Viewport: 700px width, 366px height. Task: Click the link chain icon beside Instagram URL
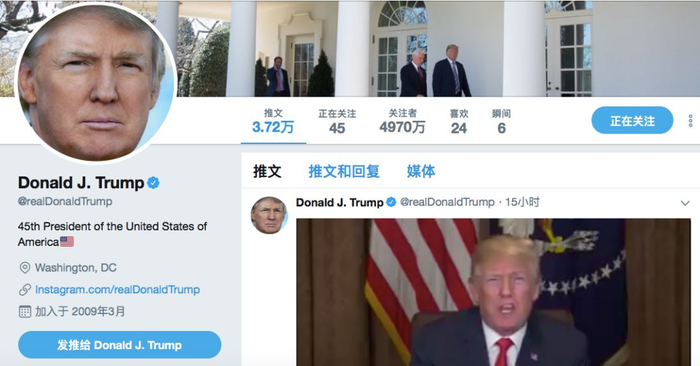point(25,290)
